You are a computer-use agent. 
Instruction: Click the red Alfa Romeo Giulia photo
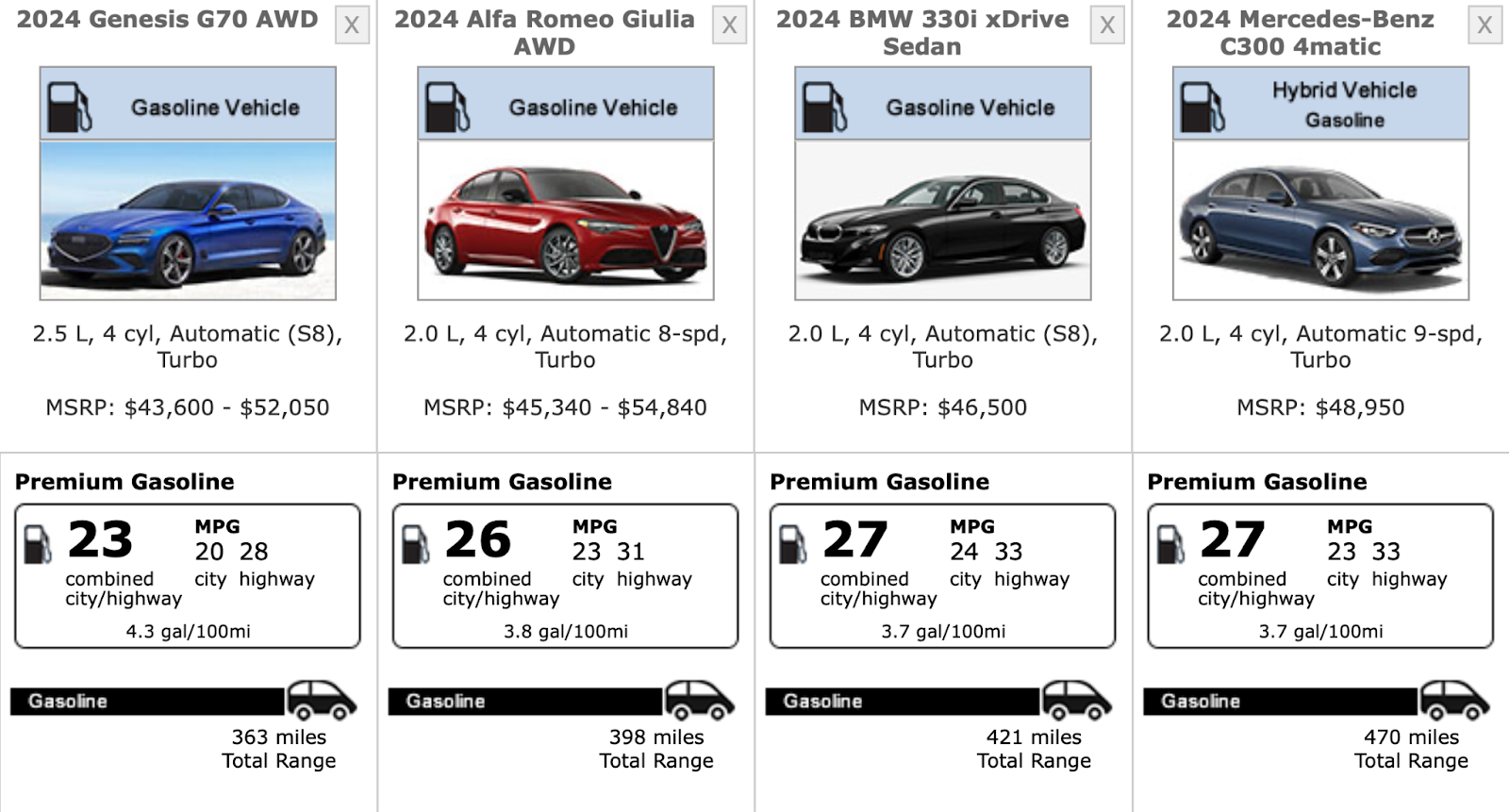click(x=565, y=221)
